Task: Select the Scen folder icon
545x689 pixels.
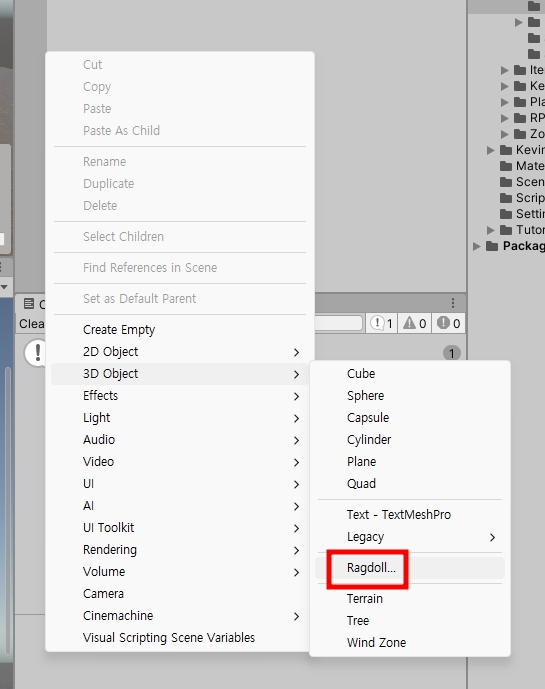Action: point(506,182)
